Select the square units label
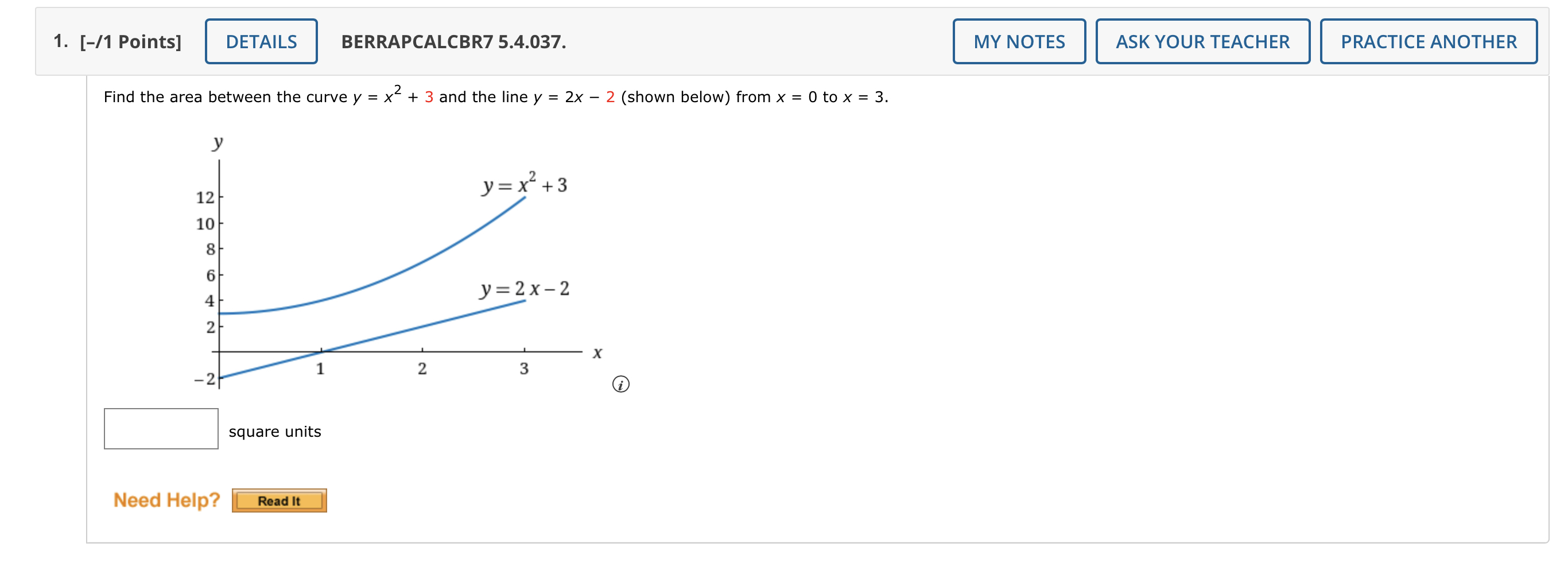This screenshot has width=1568, height=586. pos(275,432)
